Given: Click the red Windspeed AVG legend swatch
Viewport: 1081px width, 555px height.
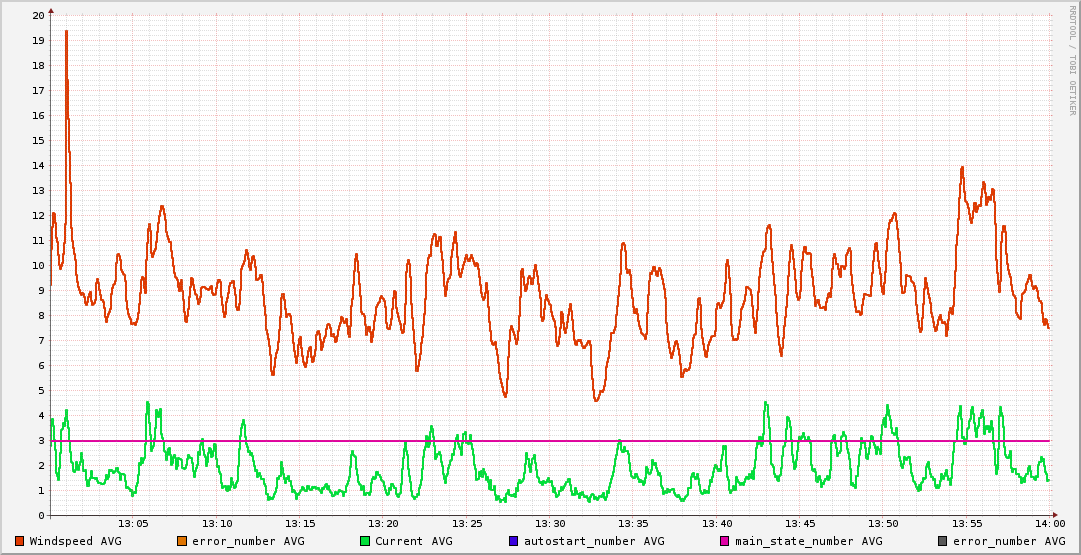Looking at the screenshot, I should (19, 541).
